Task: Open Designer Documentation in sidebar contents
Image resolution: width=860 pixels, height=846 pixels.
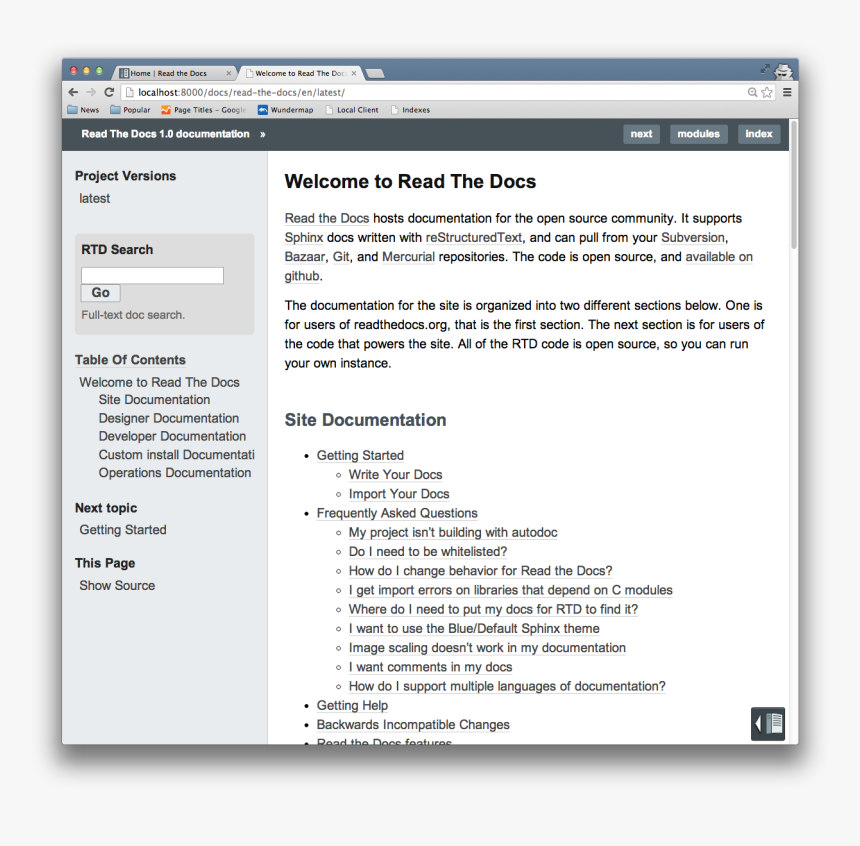Action: click(168, 418)
